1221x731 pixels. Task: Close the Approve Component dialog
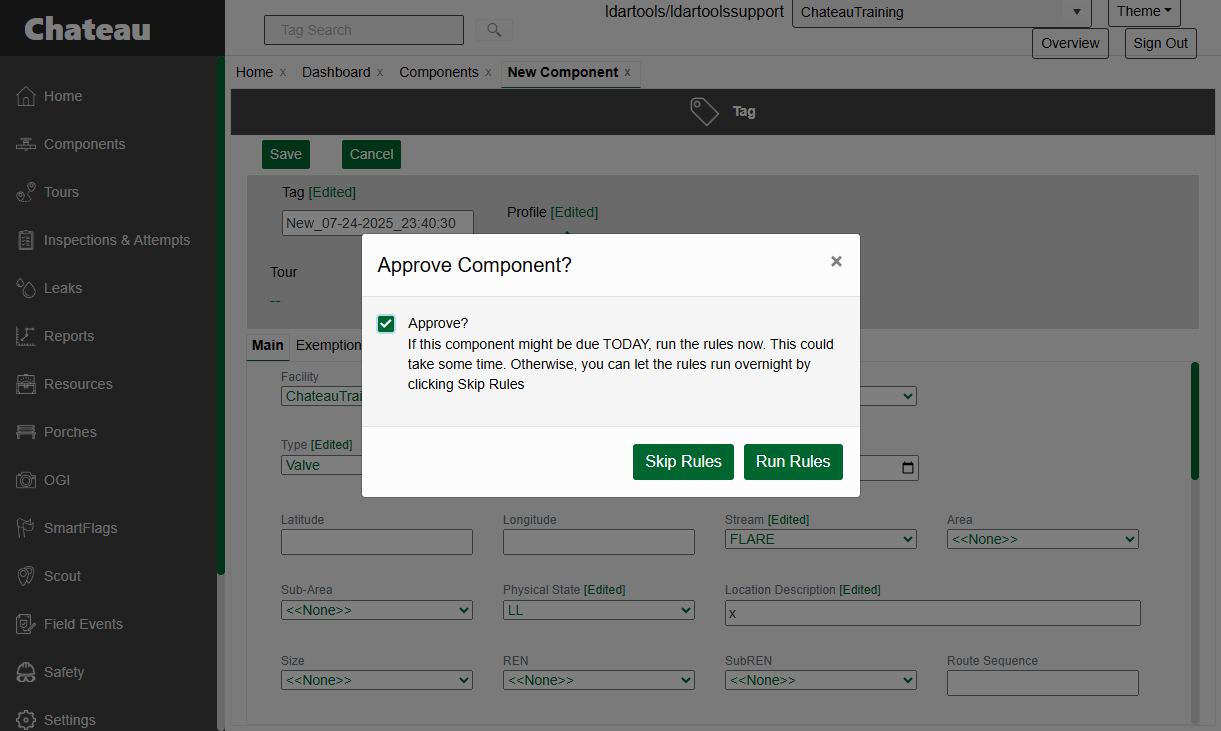click(836, 261)
